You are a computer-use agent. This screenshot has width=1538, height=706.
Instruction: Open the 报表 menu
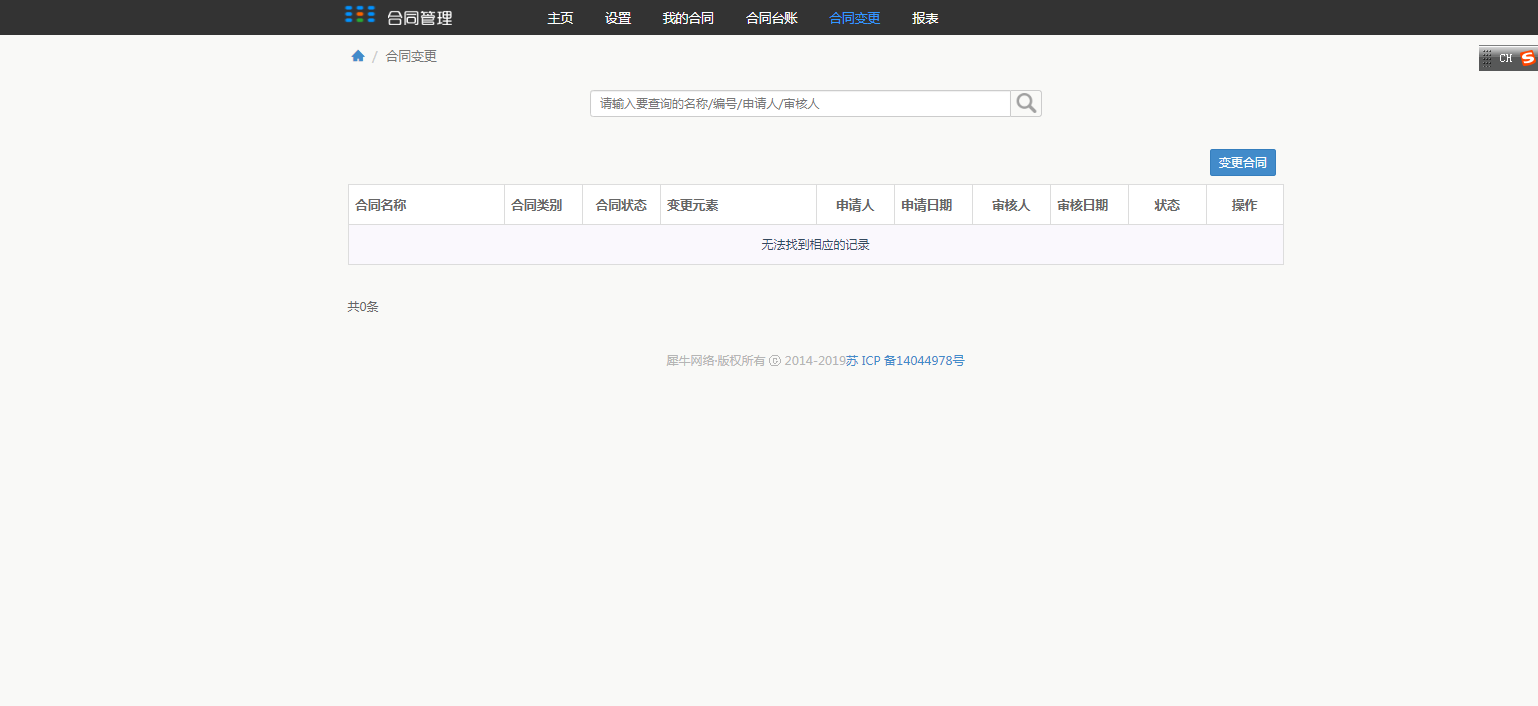[926, 18]
